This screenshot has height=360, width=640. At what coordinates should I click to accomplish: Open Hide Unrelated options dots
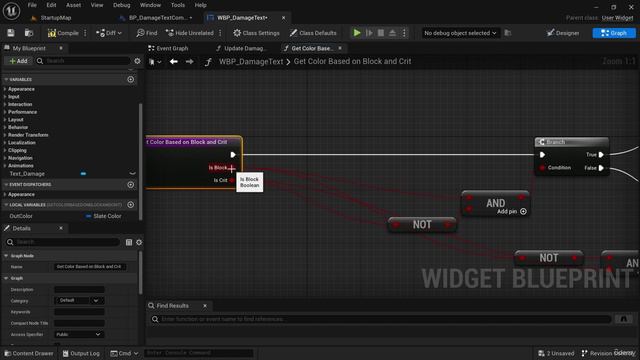point(220,33)
